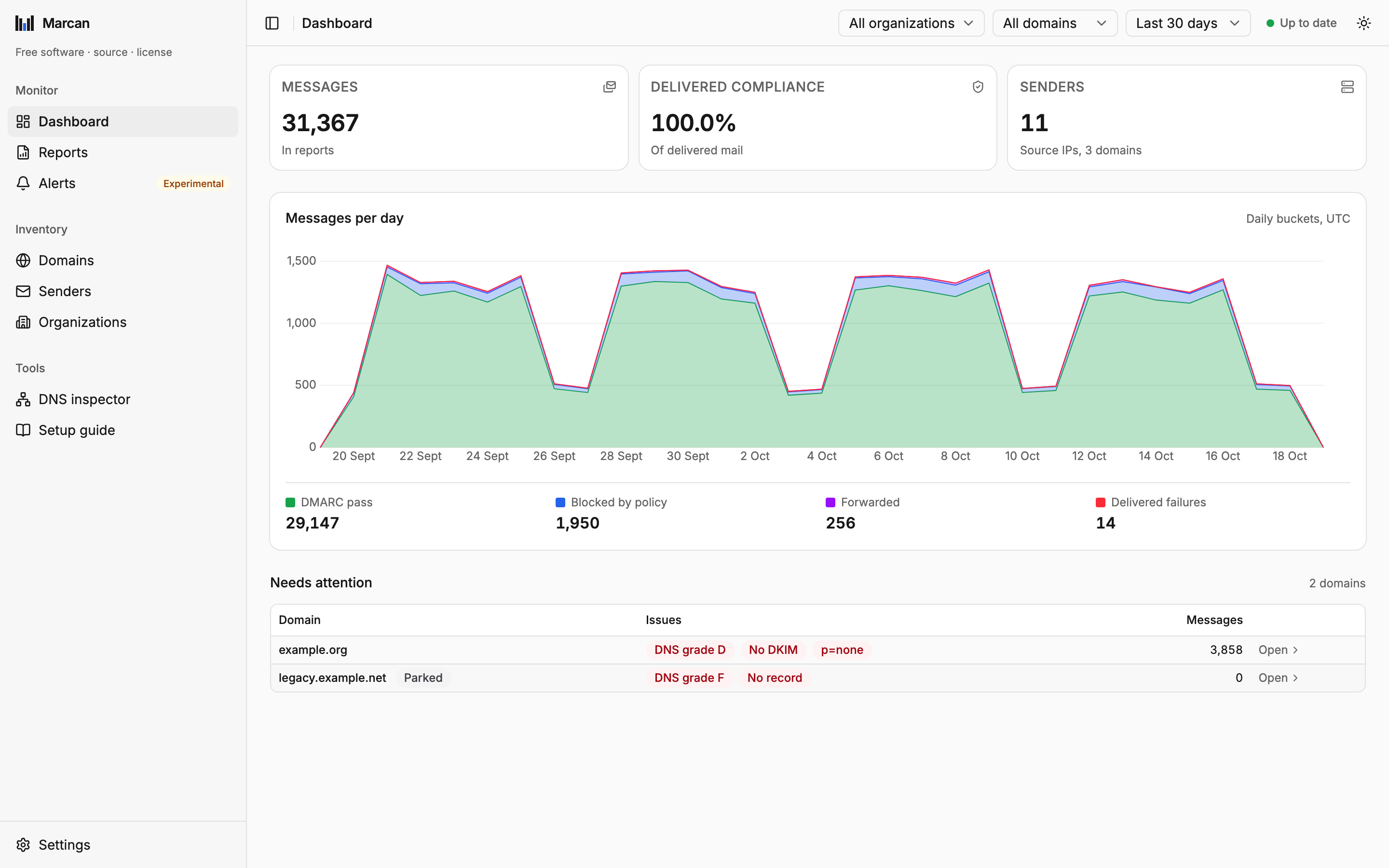Open the All domains dropdown
1389x868 pixels.
coord(1054,23)
